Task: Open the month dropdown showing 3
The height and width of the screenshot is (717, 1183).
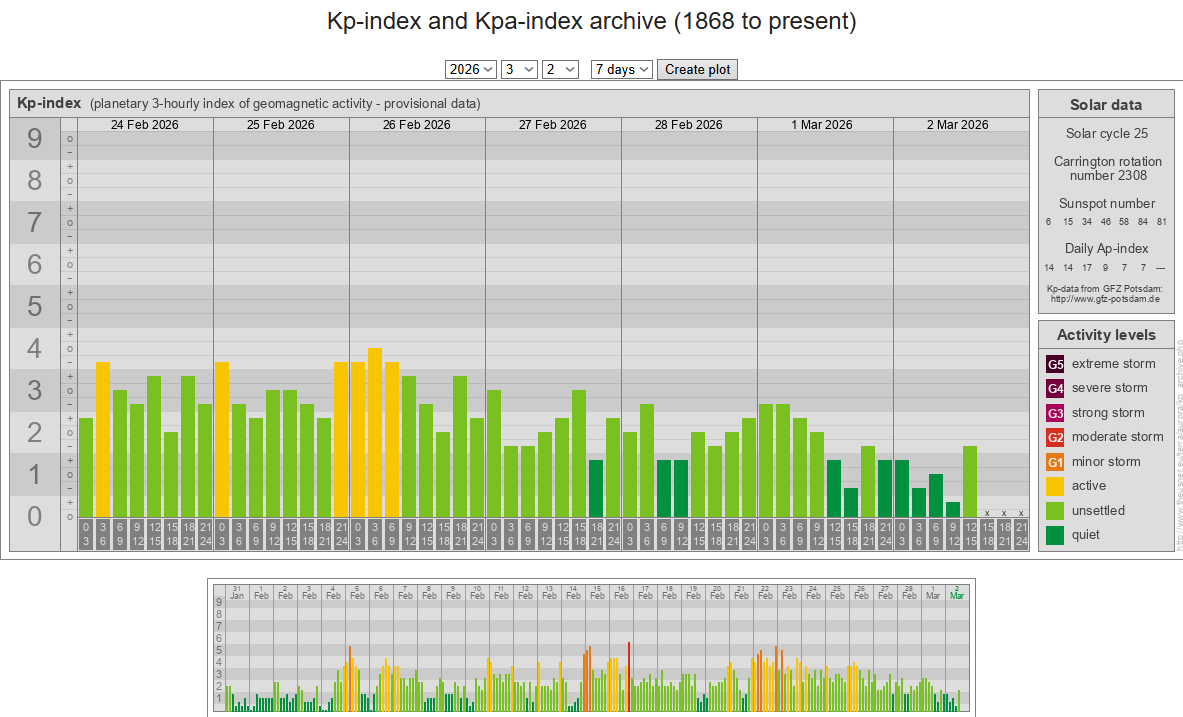Action: pos(519,69)
